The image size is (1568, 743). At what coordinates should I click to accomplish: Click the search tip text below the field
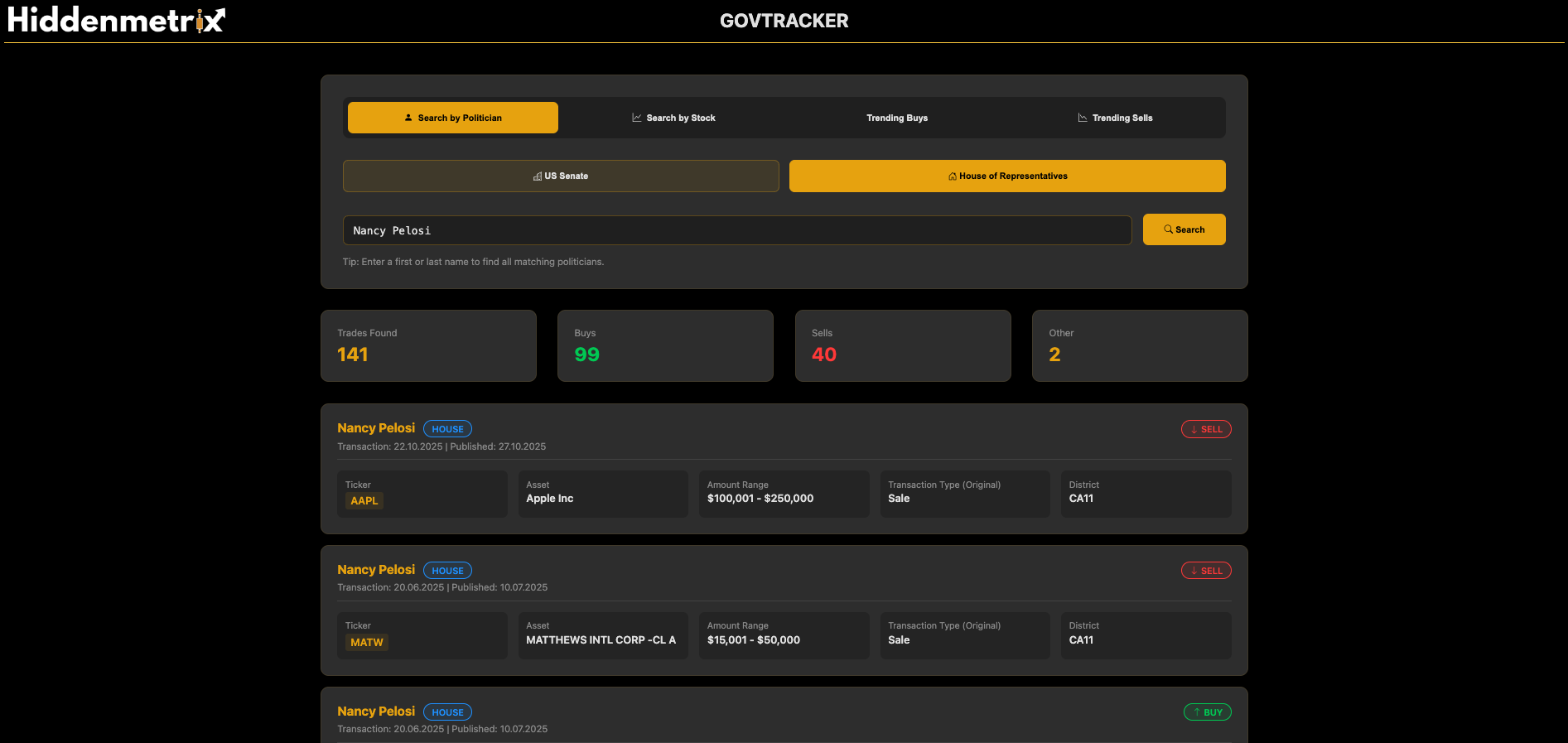473,262
